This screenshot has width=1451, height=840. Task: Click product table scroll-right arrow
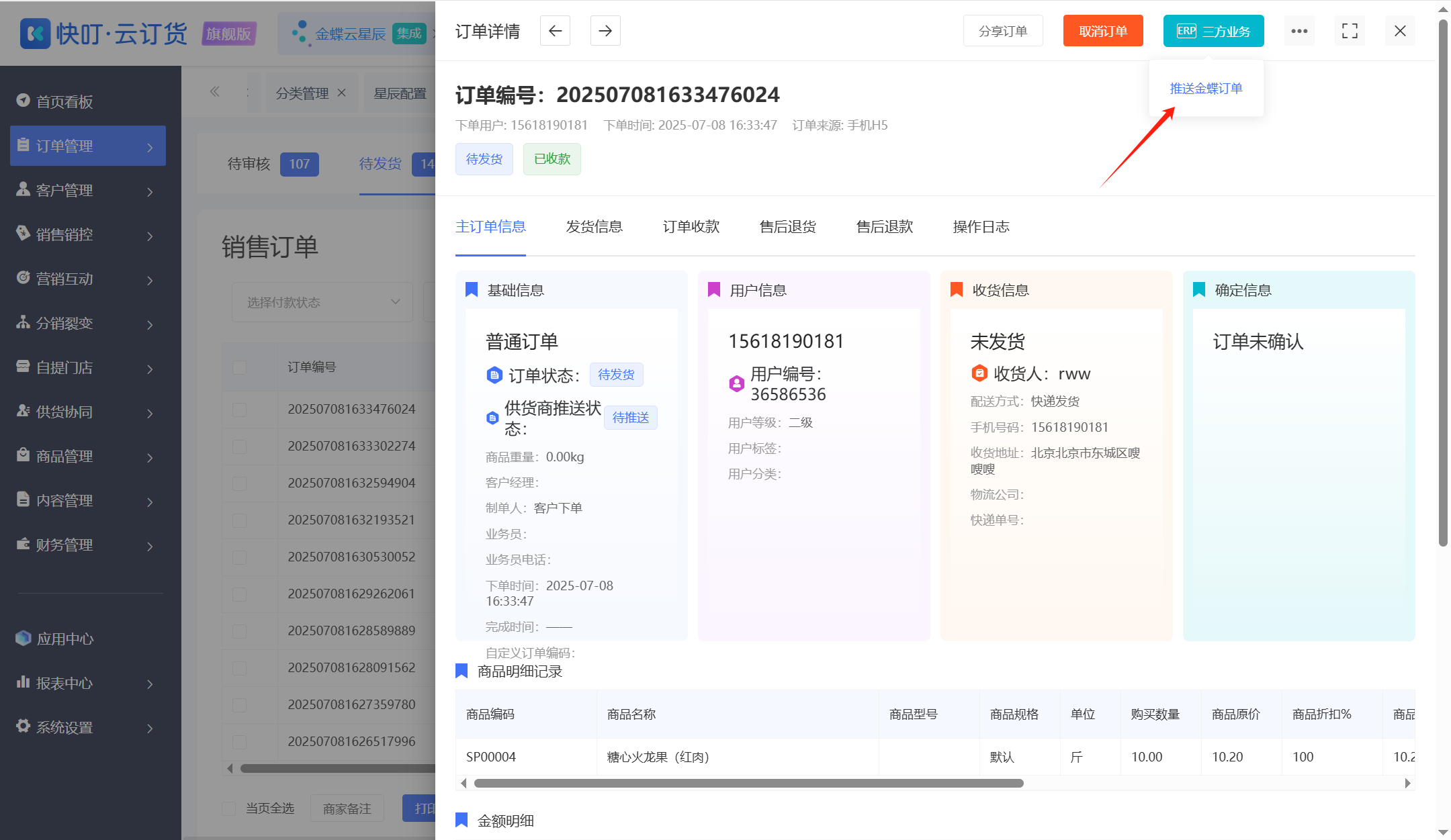click(x=1408, y=783)
